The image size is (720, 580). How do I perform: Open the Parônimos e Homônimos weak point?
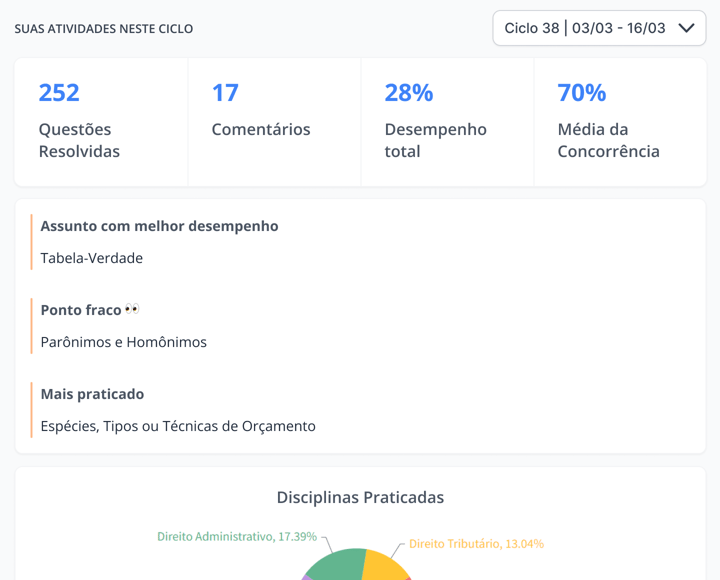pyautogui.click(x=124, y=342)
